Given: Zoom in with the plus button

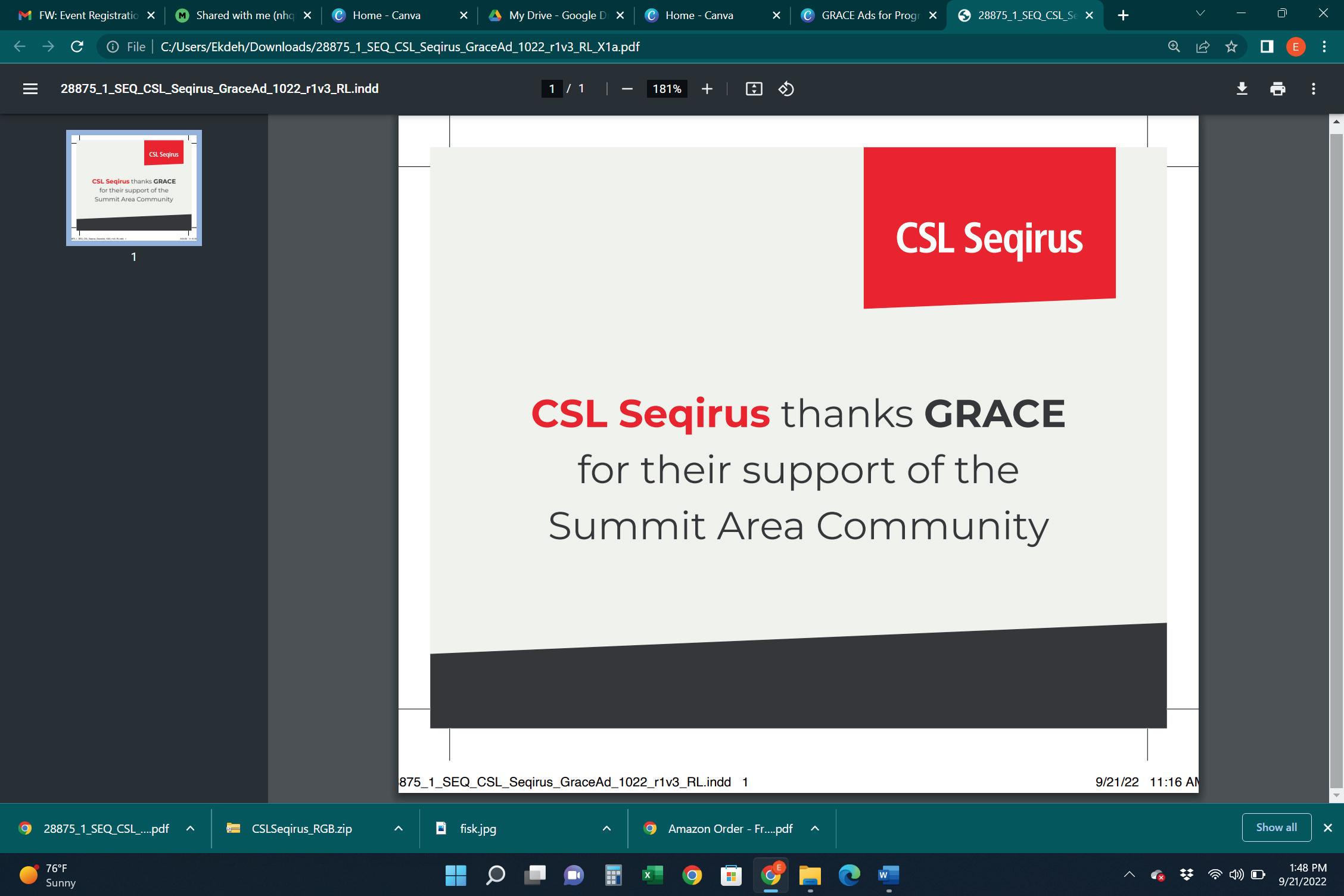Looking at the screenshot, I should (707, 89).
